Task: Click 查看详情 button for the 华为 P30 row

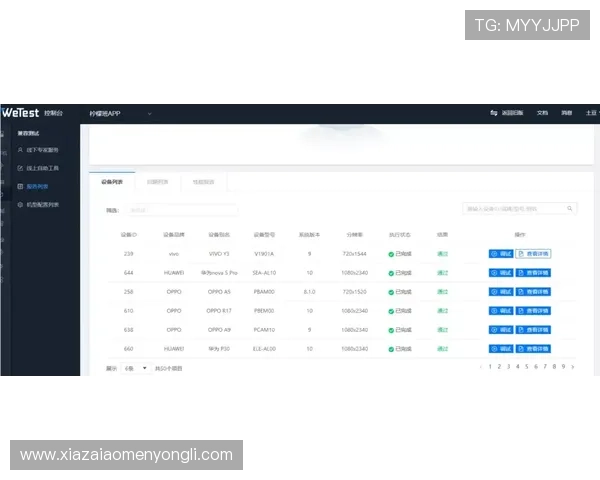Action: point(534,349)
